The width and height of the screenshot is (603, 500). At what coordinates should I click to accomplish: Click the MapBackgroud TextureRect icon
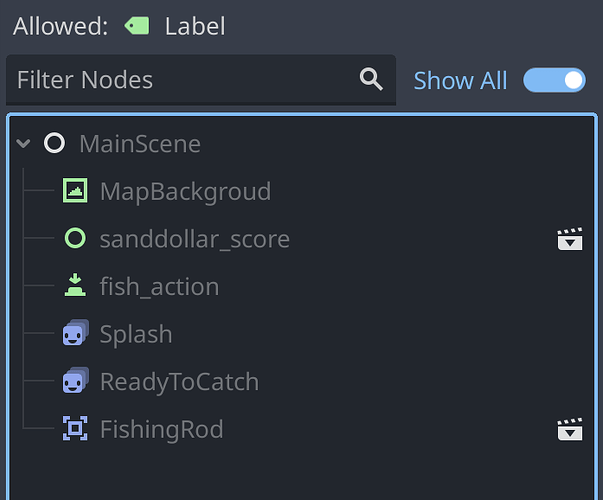pos(75,190)
